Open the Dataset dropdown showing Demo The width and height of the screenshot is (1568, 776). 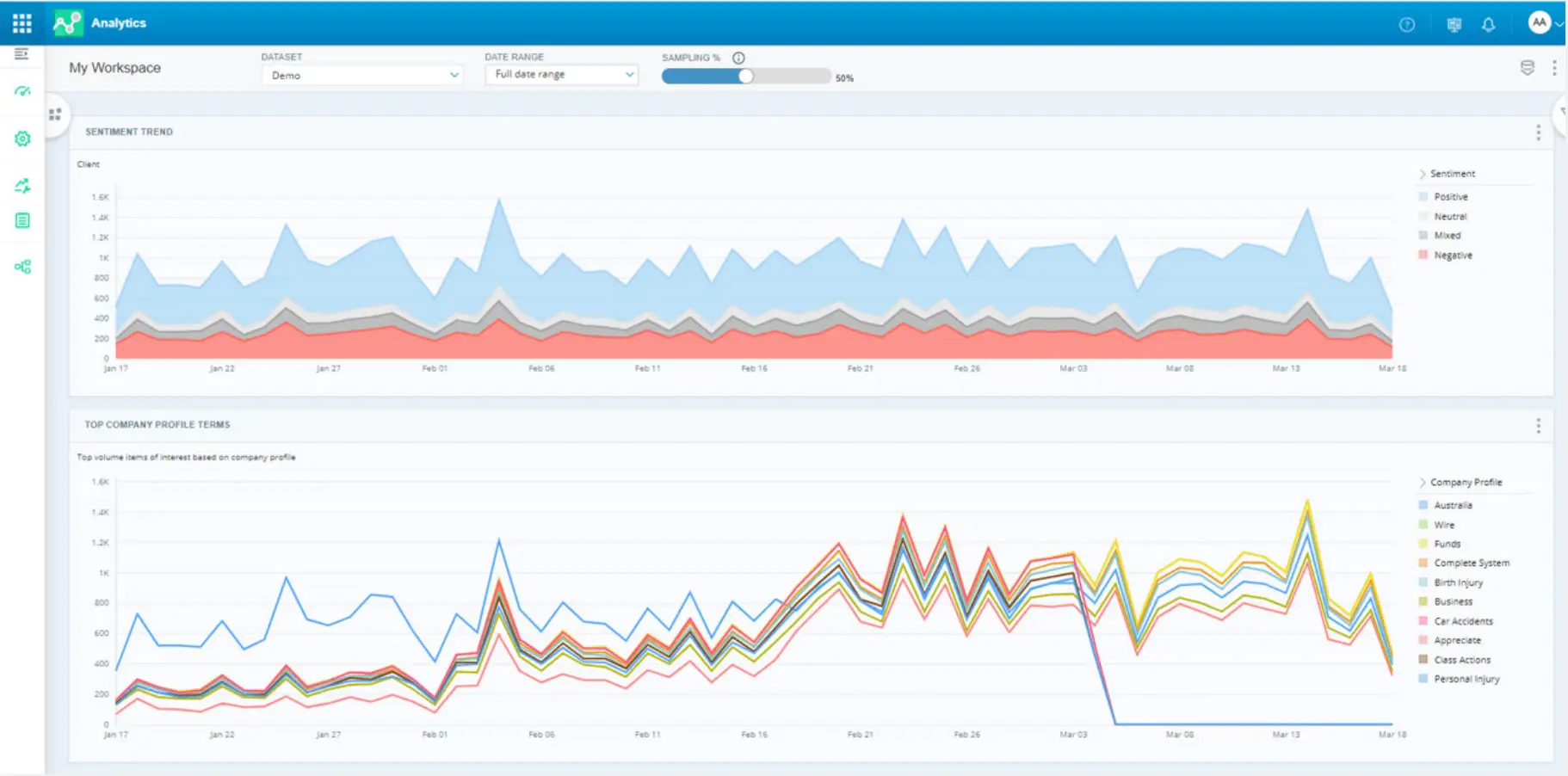tap(361, 75)
